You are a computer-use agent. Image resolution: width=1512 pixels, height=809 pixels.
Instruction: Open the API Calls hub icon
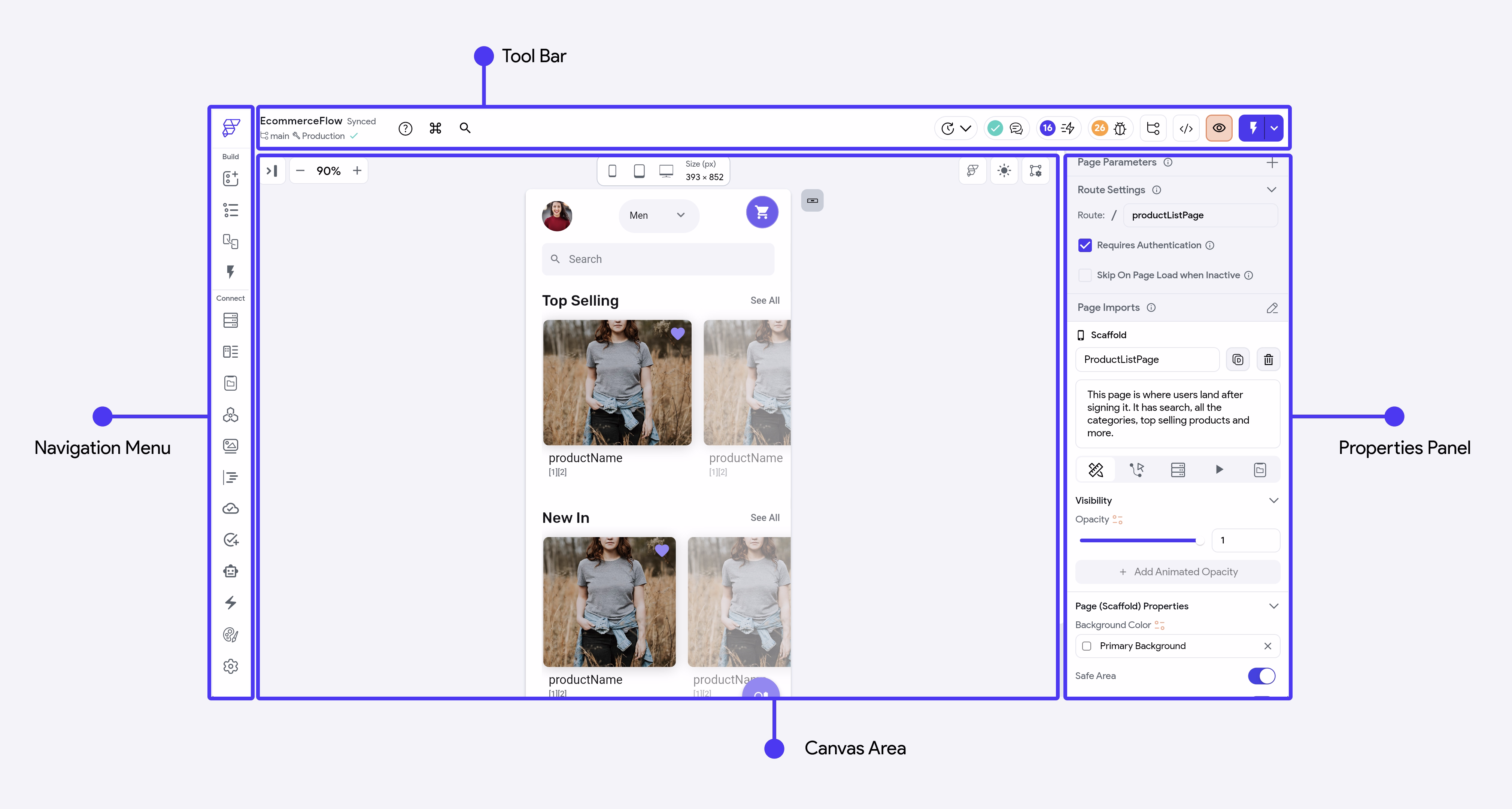231,415
